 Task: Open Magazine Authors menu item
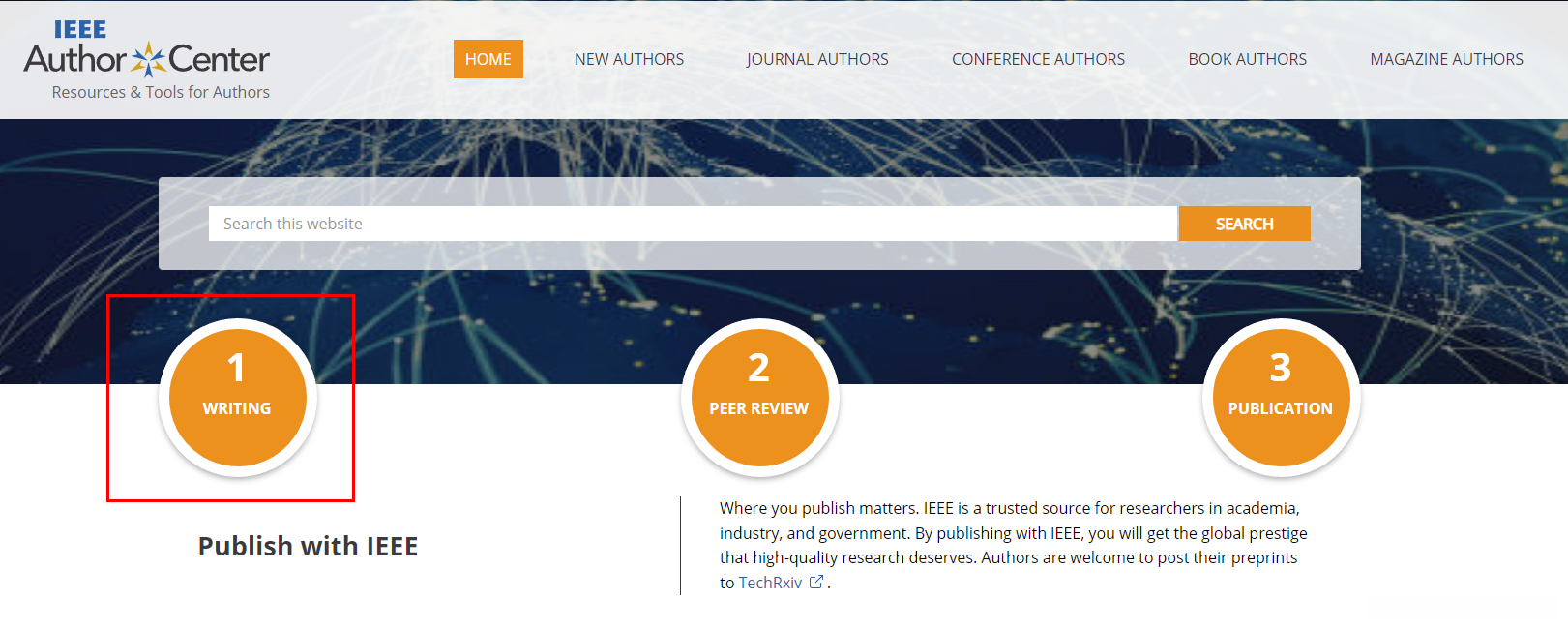click(x=1446, y=59)
